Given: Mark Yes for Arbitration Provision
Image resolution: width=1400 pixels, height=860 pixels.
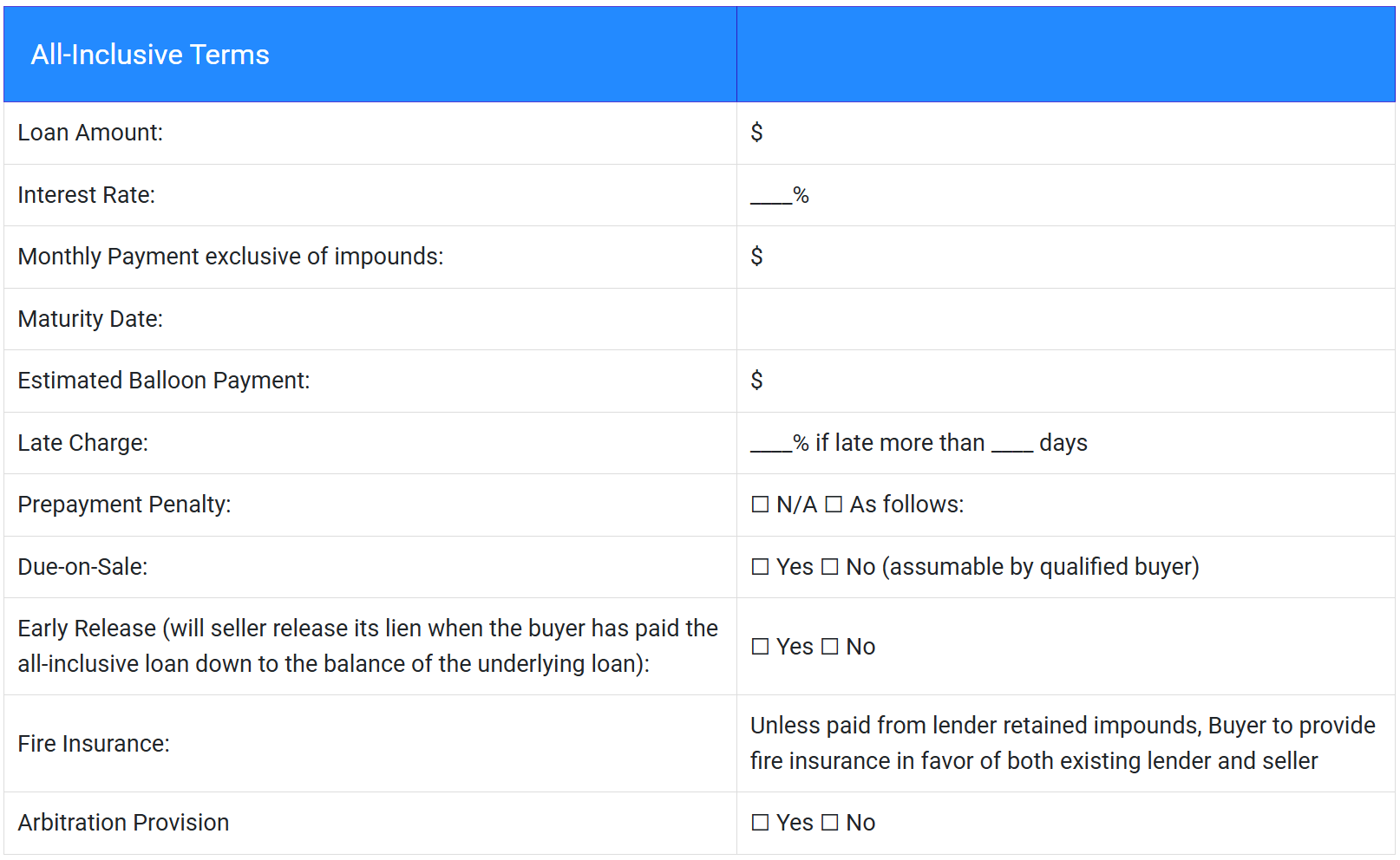Looking at the screenshot, I should (x=760, y=823).
